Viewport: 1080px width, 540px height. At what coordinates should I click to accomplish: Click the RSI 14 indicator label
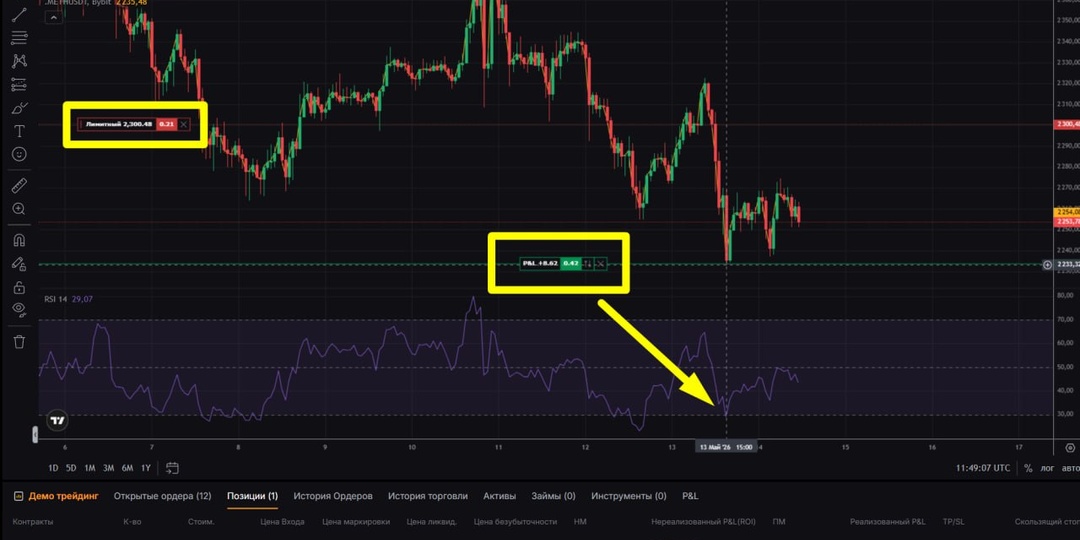(56, 299)
